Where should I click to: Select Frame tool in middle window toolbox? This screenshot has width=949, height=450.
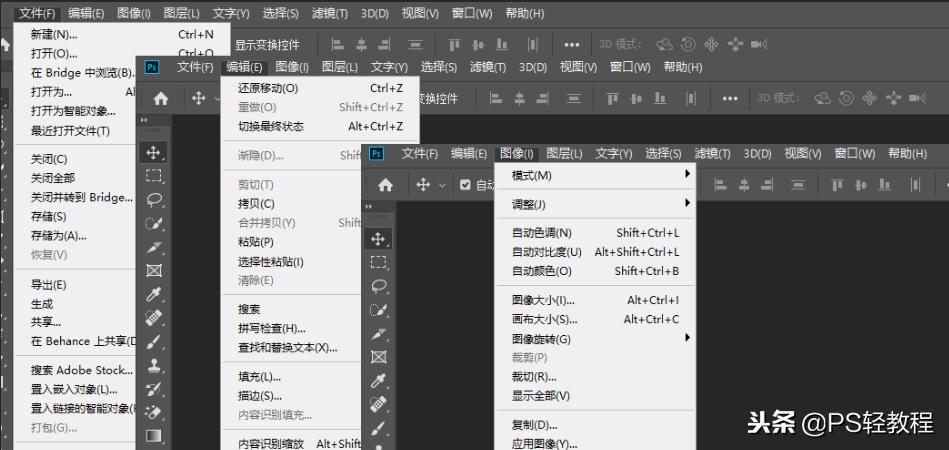(x=154, y=270)
